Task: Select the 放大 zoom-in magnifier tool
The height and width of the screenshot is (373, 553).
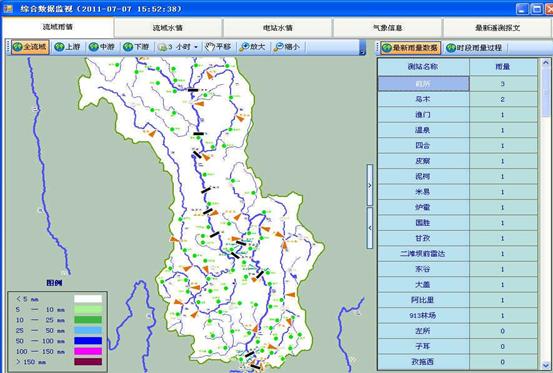Action: [x=253, y=47]
